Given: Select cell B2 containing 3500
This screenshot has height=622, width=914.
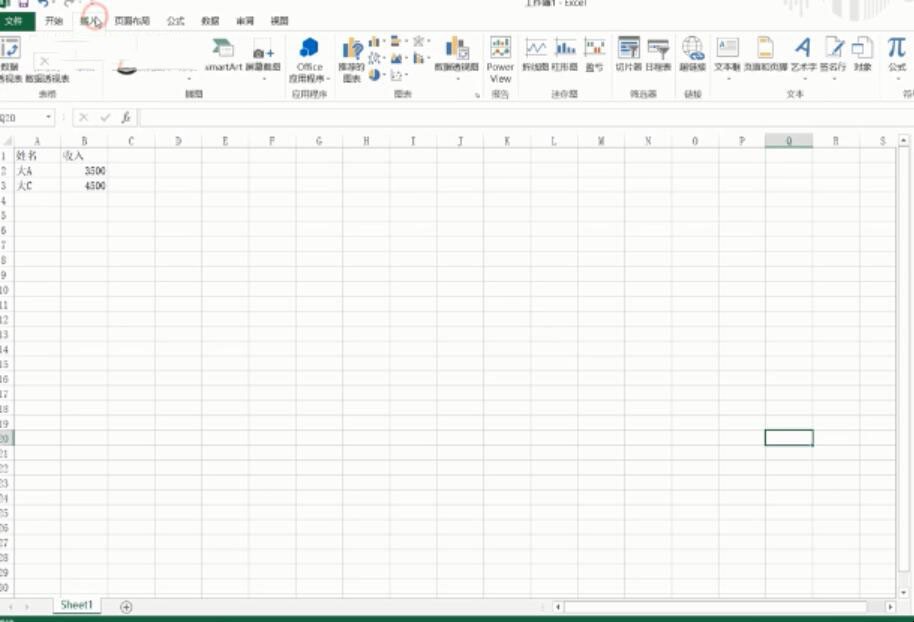Looking at the screenshot, I should [x=85, y=171].
